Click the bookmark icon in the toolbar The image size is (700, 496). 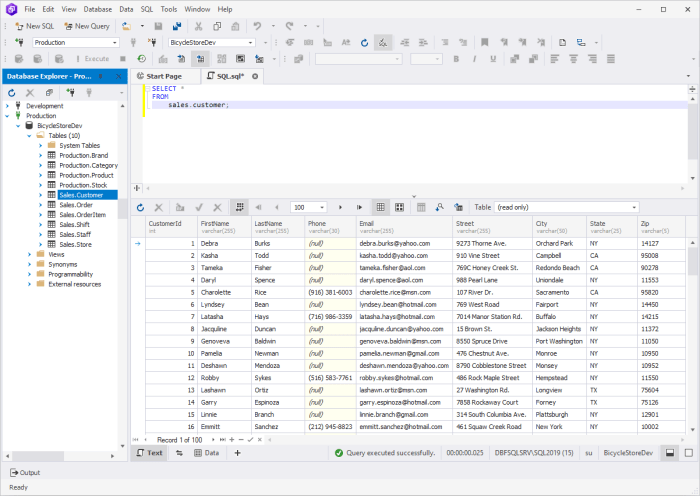click(x=484, y=42)
